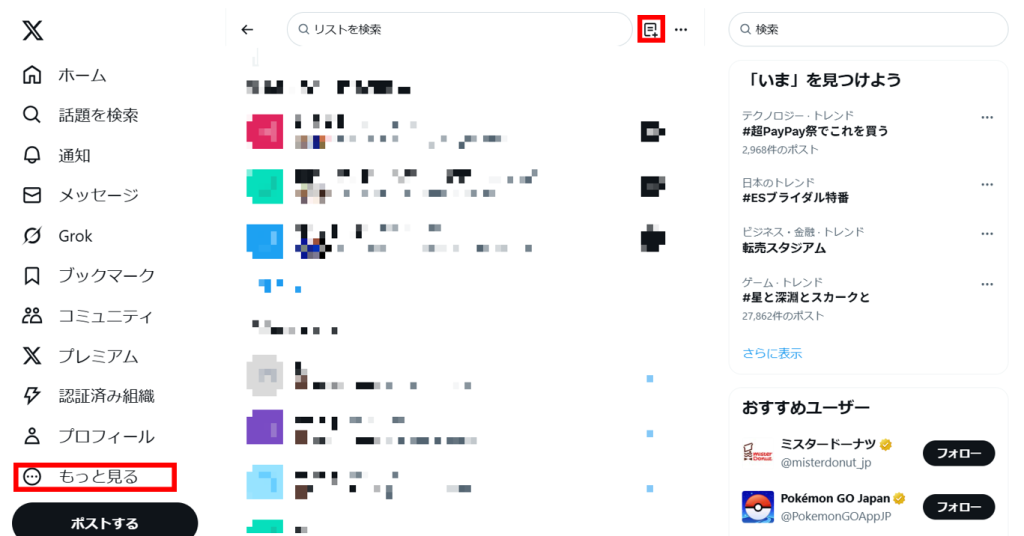Open options for #超PayPay祭 trend

tap(987, 118)
